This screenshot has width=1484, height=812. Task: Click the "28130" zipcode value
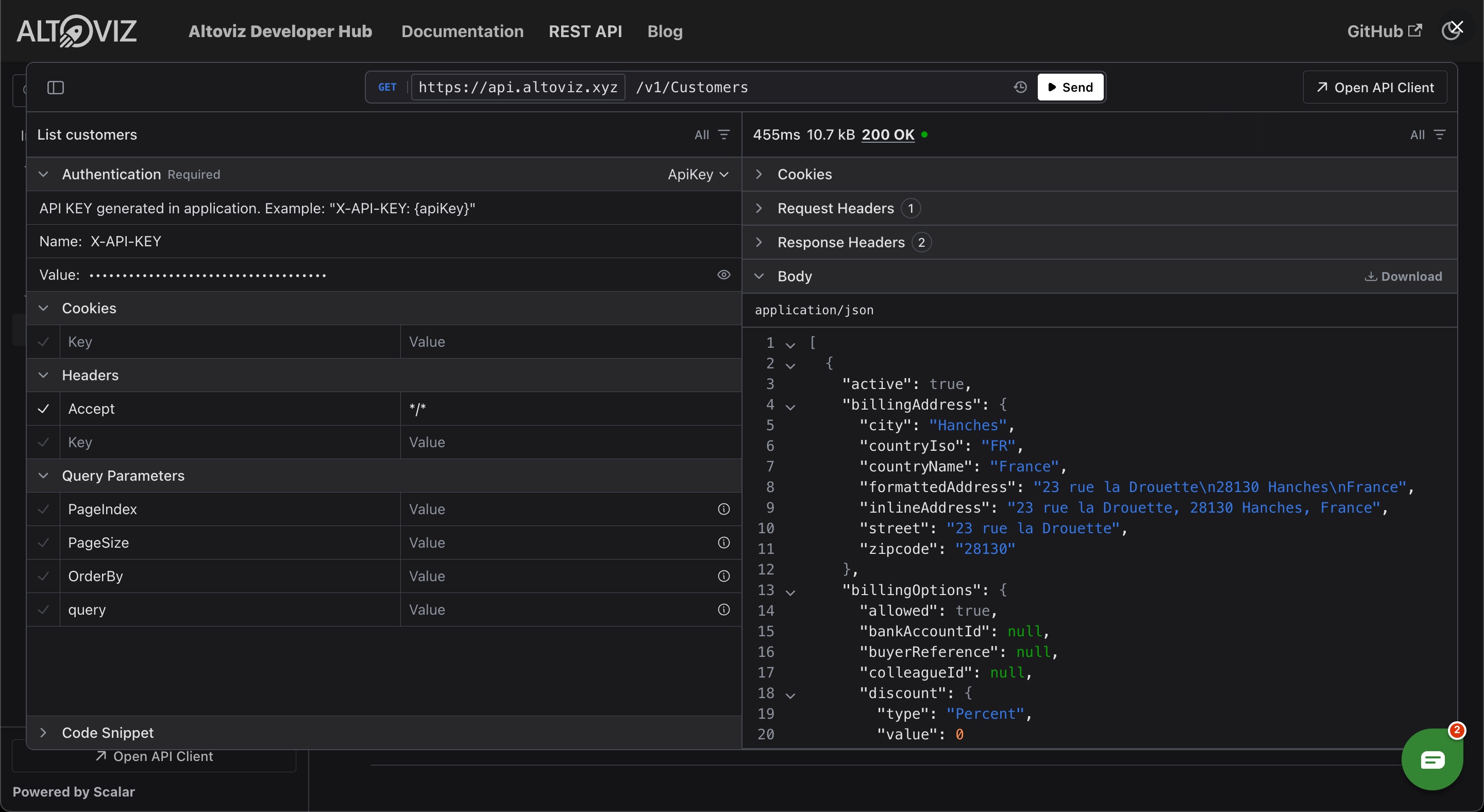coord(985,549)
